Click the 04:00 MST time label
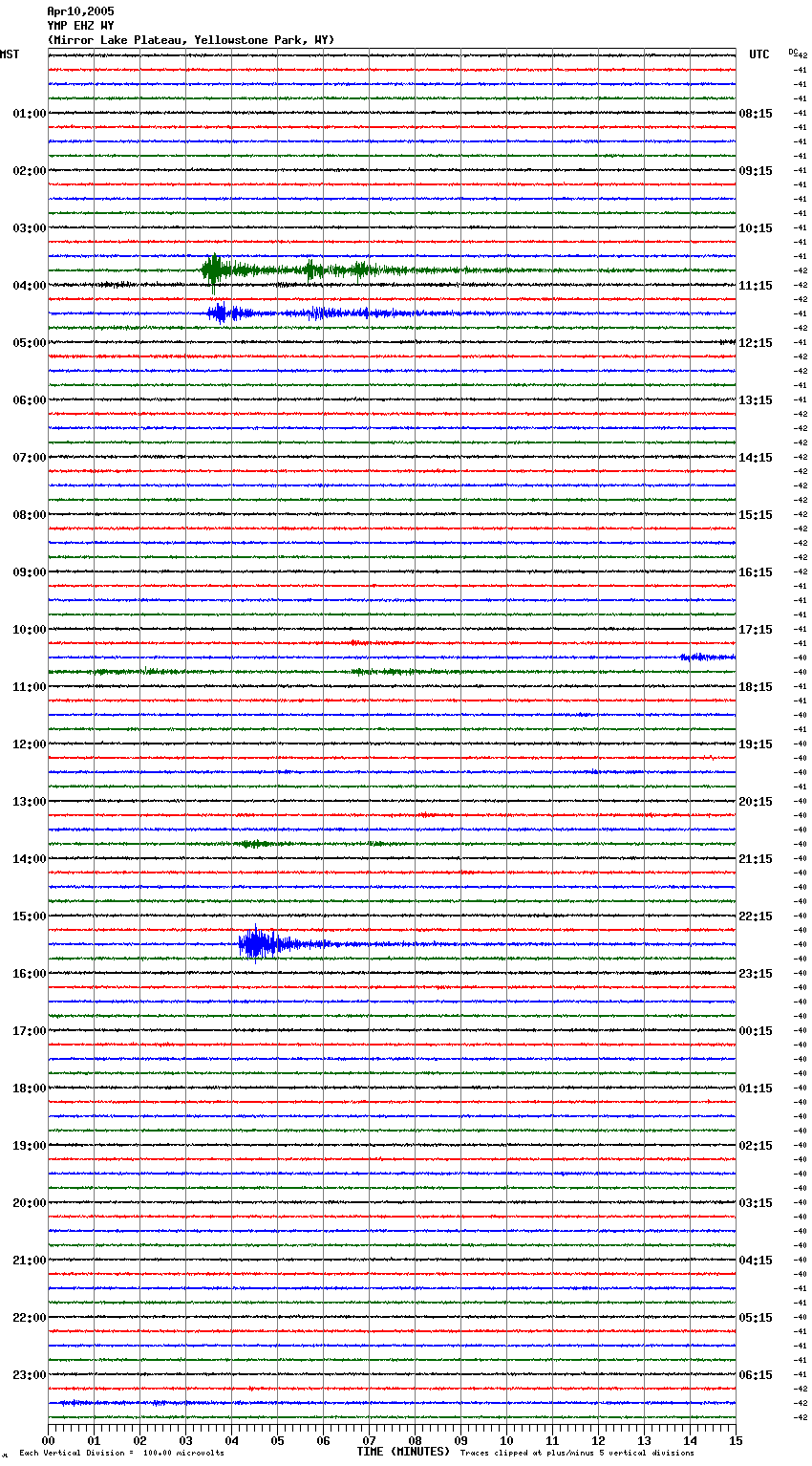Image resolution: width=812 pixels, height=1466 pixels. coord(30,286)
